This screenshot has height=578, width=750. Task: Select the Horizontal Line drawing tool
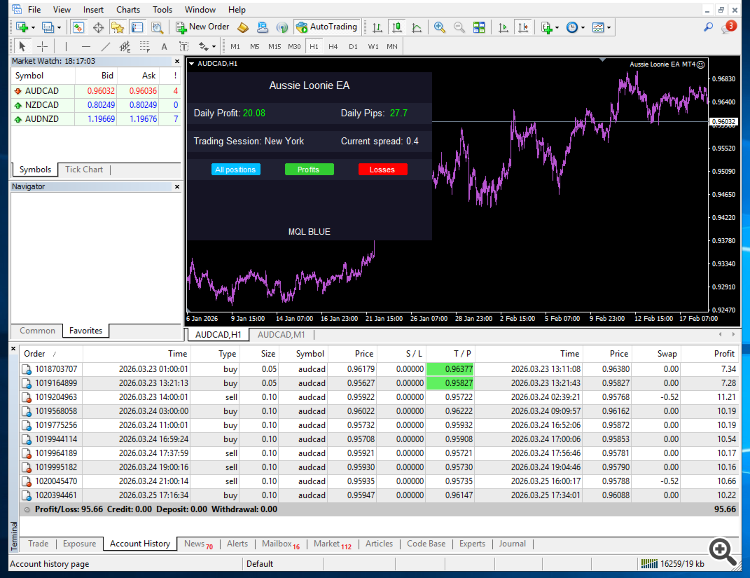(86, 46)
